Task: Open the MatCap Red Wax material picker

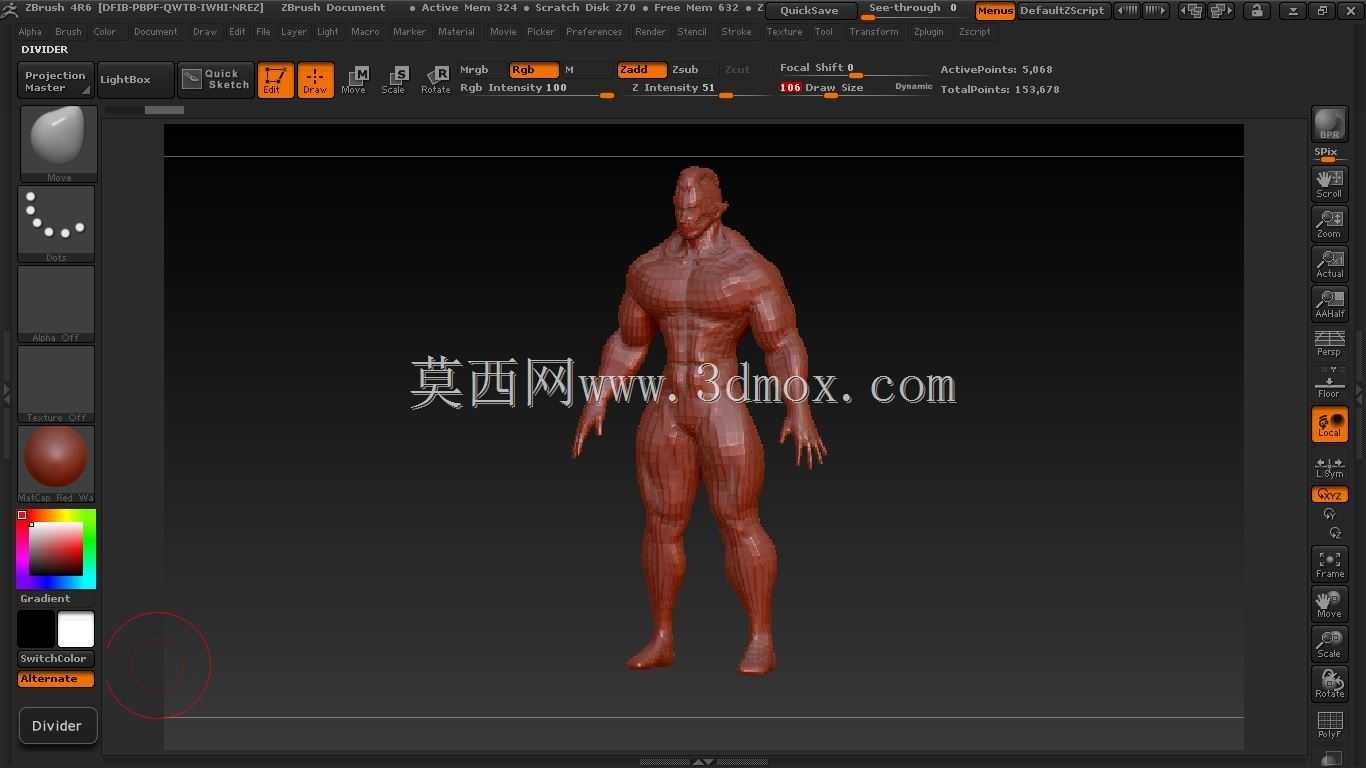Action: pyautogui.click(x=56, y=463)
